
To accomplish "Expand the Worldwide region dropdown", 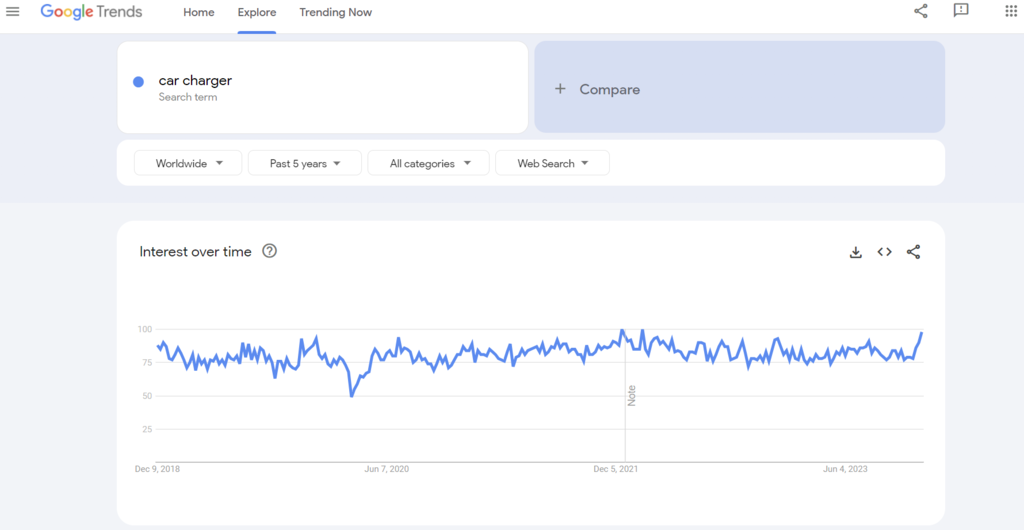I will click(188, 163).
